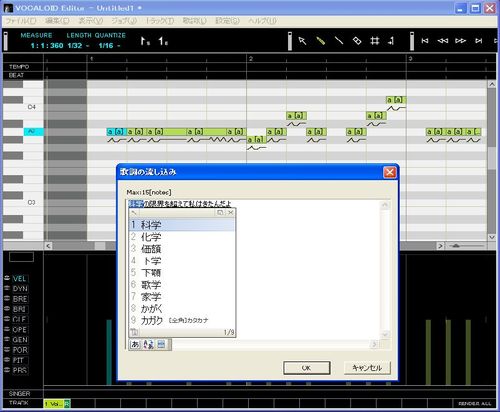Select the GEN control parameter
Viewport: 500px width, 412px height.
point(20,340)
